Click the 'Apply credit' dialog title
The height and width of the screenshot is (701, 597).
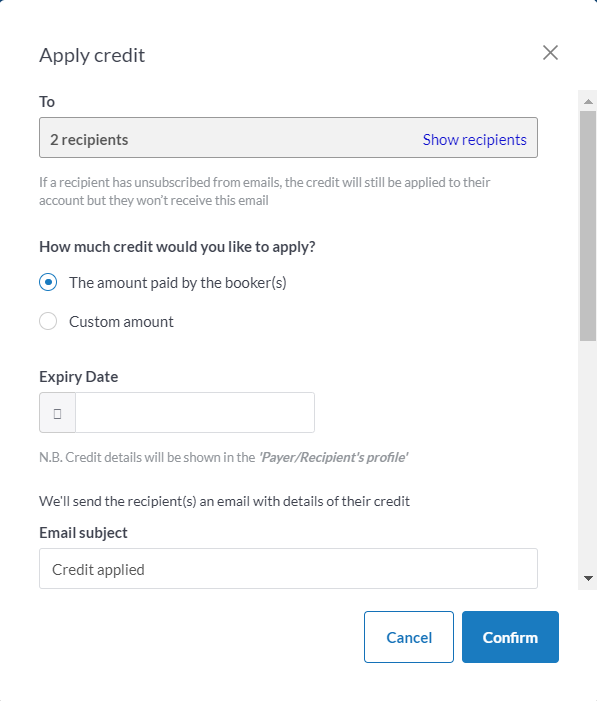point(92,55)
